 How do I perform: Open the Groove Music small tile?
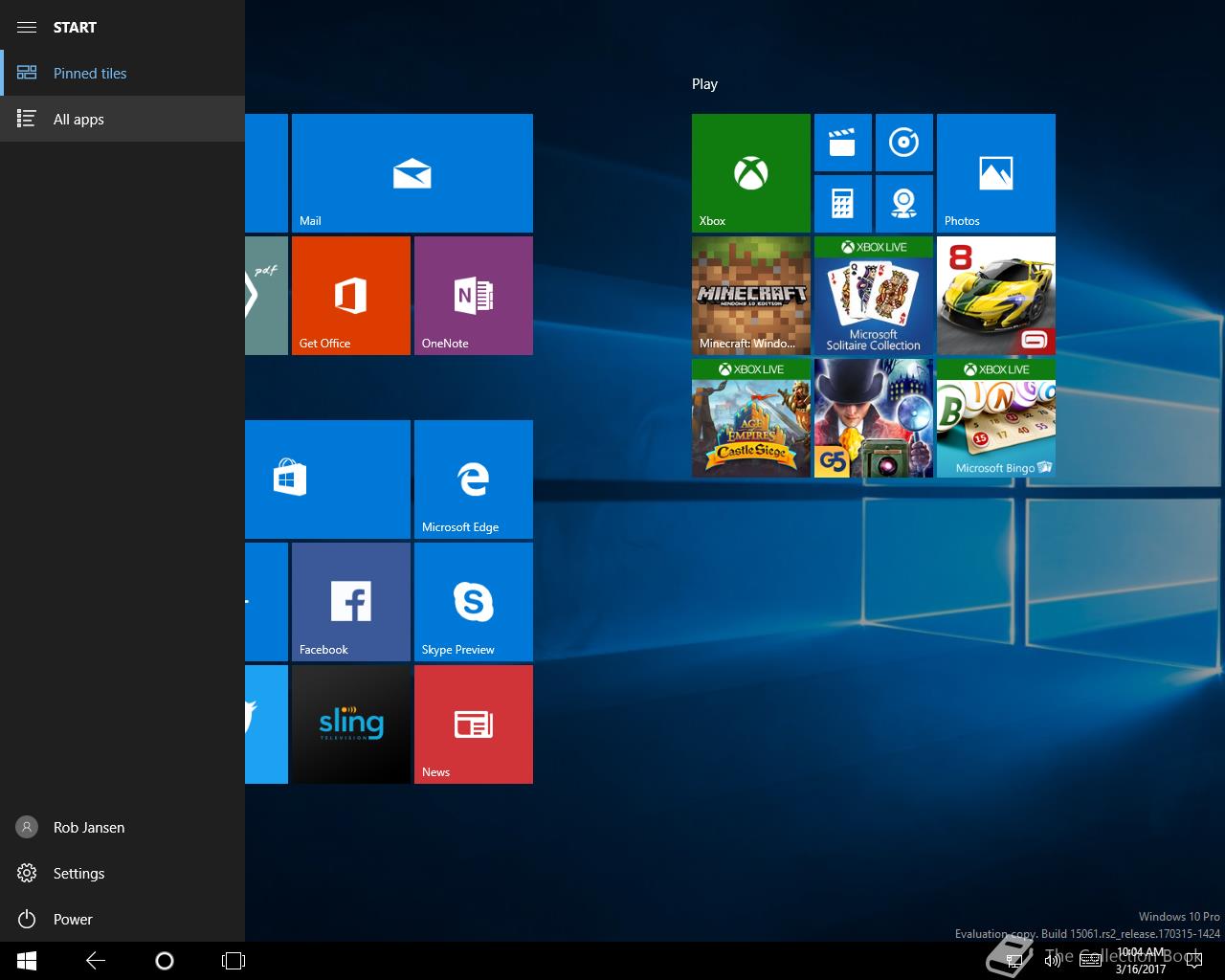(903, 143)
